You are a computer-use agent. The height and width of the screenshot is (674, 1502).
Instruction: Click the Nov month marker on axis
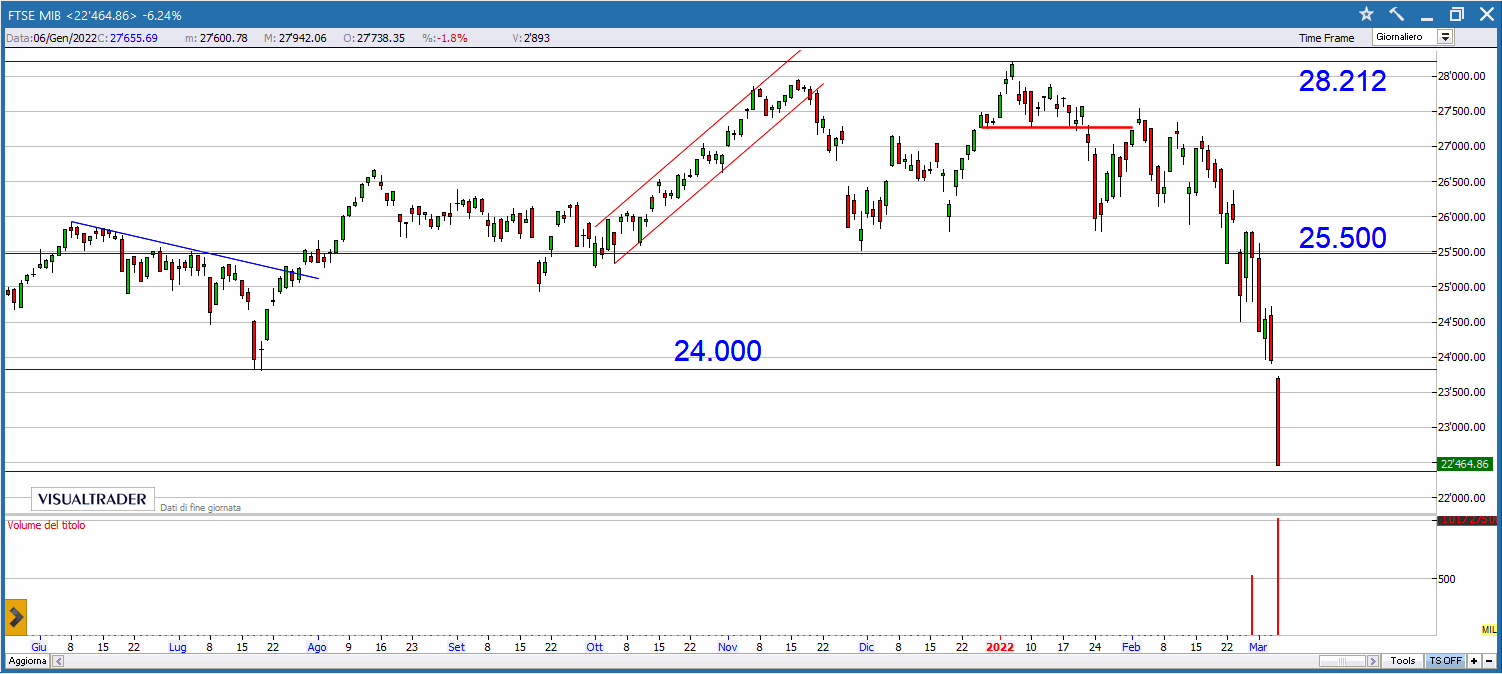point(727,647)
